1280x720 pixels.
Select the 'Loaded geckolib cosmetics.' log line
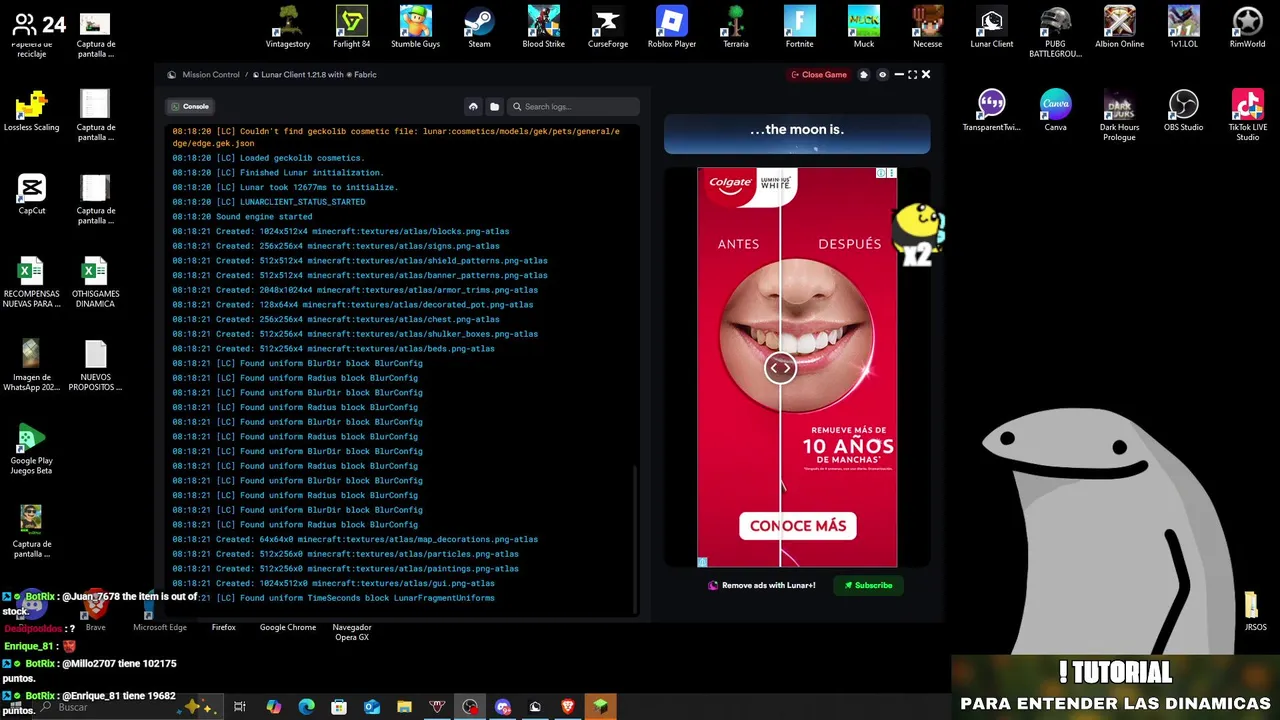click(268, 158)
